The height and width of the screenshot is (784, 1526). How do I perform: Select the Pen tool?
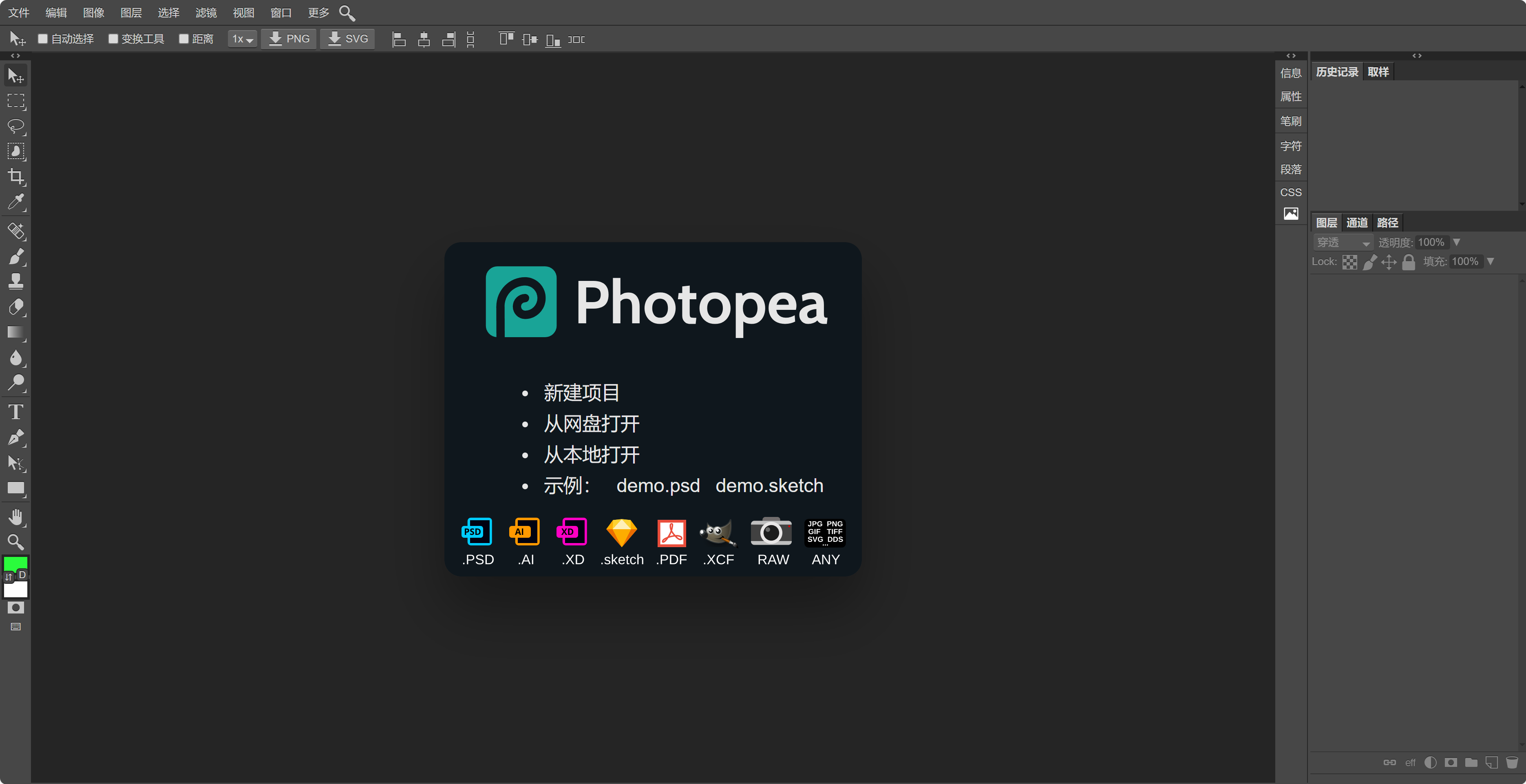[16, 437]
